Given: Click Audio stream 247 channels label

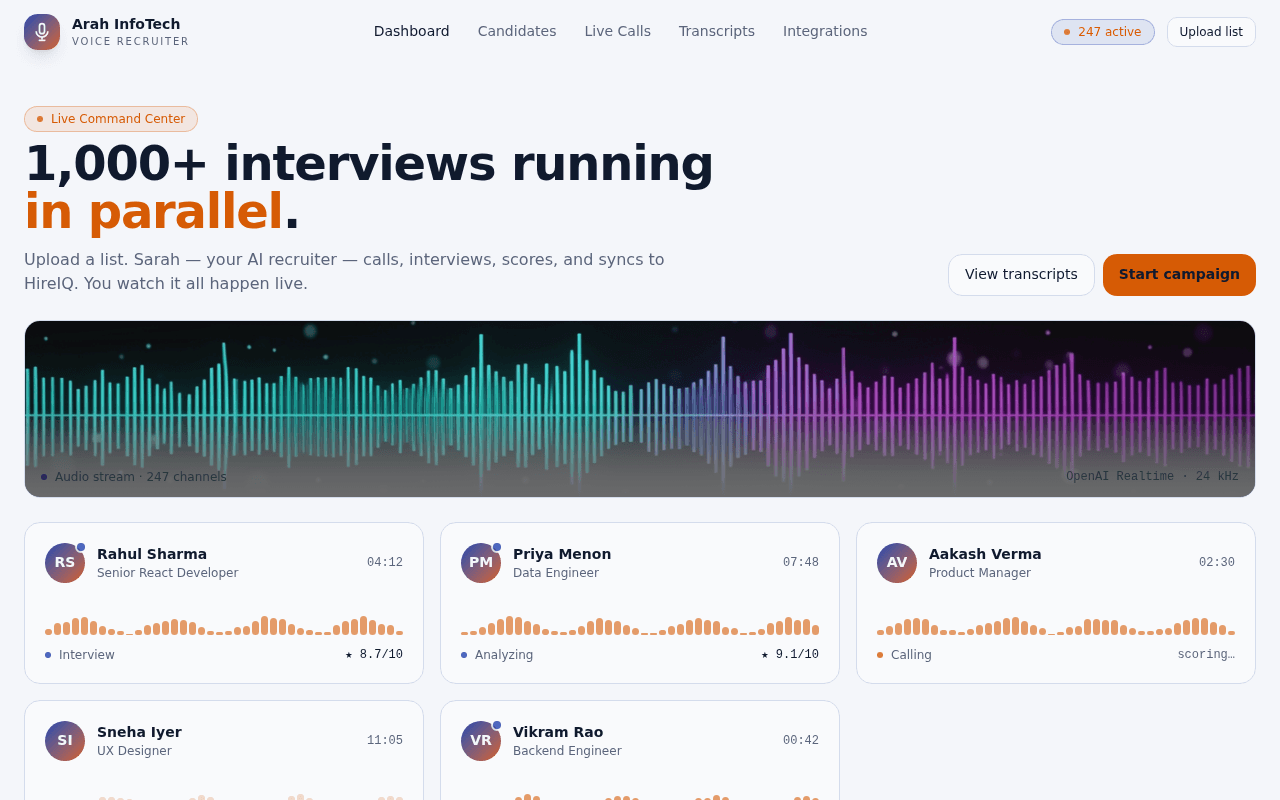Looking at the screenshot, I should point(134,477).
